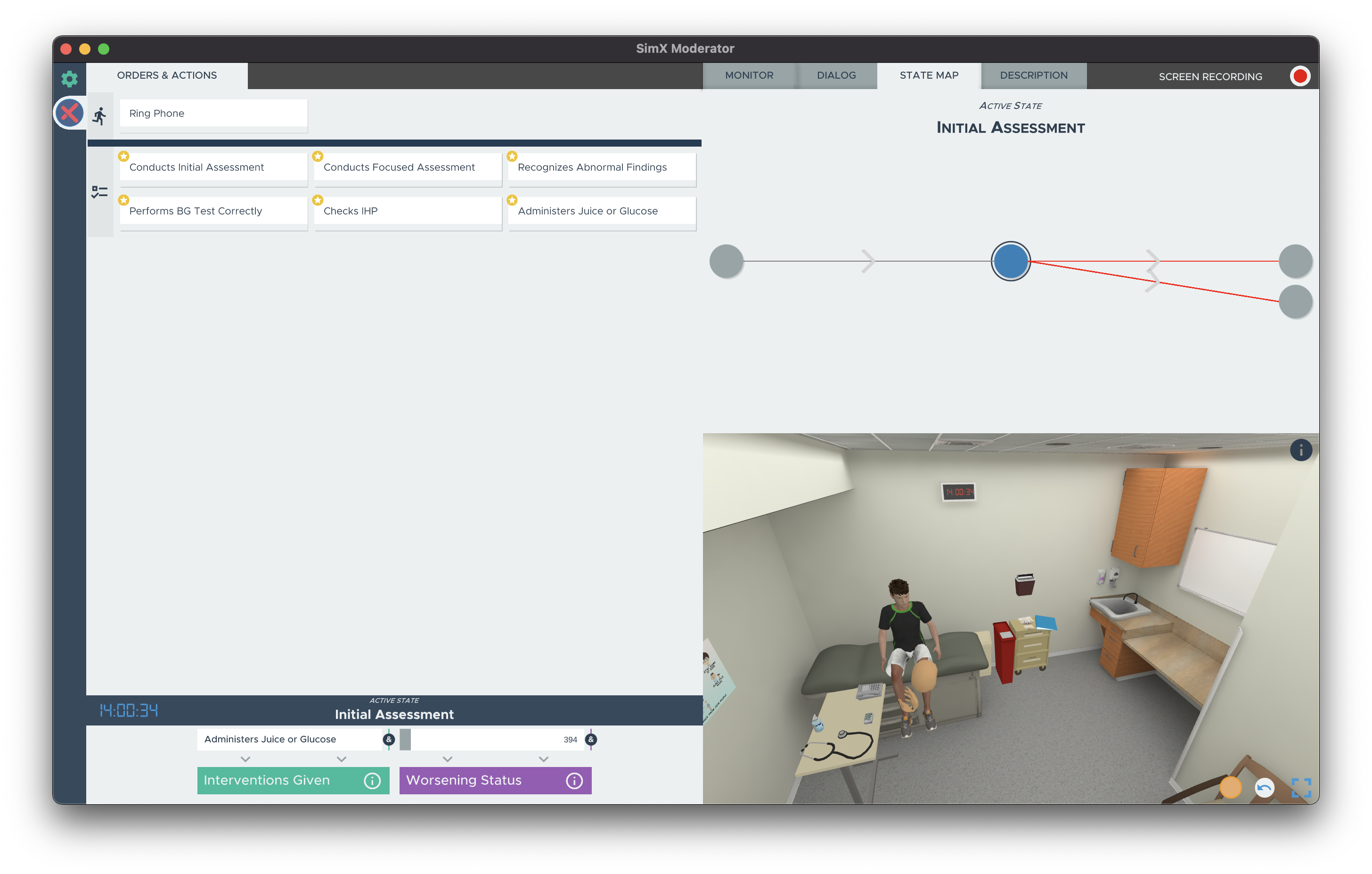Open info icon on Worsening Status
This screenshot has width=1372, height=874.
[x=574, y=781]
